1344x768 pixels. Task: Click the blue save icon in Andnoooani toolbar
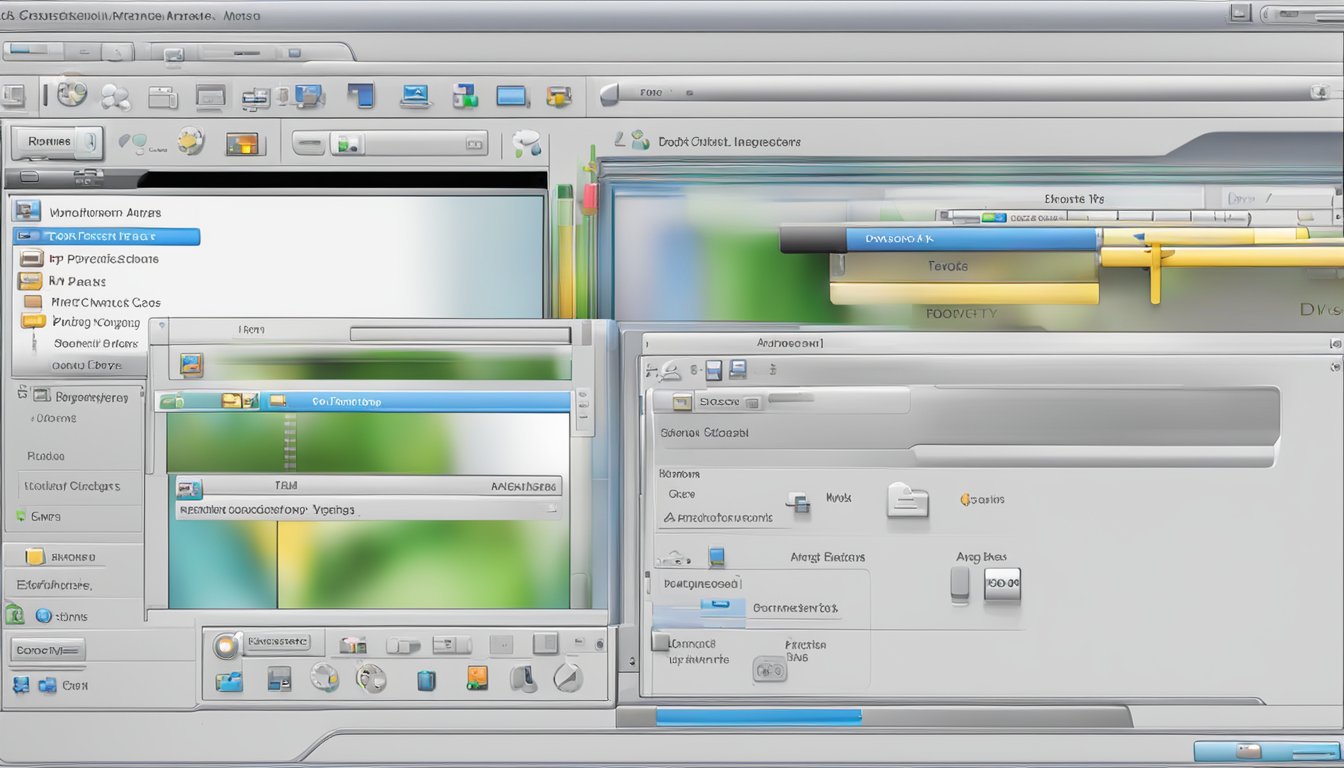pos(714,371)
